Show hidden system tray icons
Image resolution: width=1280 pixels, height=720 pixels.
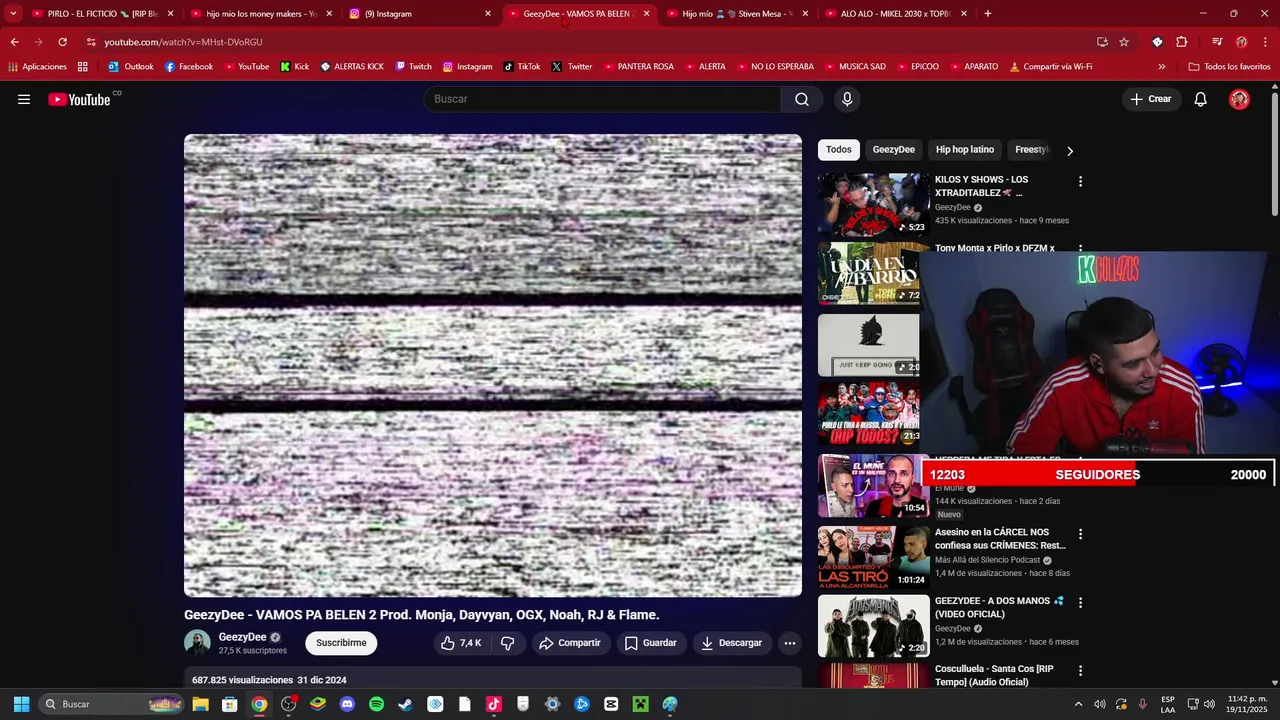click(1078, 704)
